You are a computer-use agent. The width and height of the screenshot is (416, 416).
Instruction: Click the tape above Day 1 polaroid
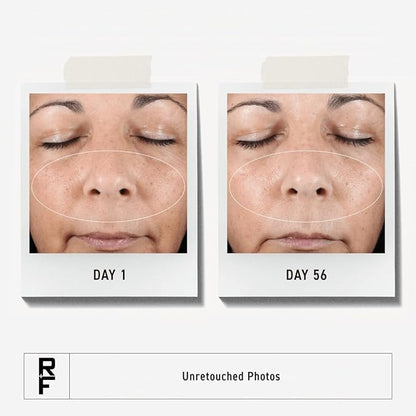(108, 72)
